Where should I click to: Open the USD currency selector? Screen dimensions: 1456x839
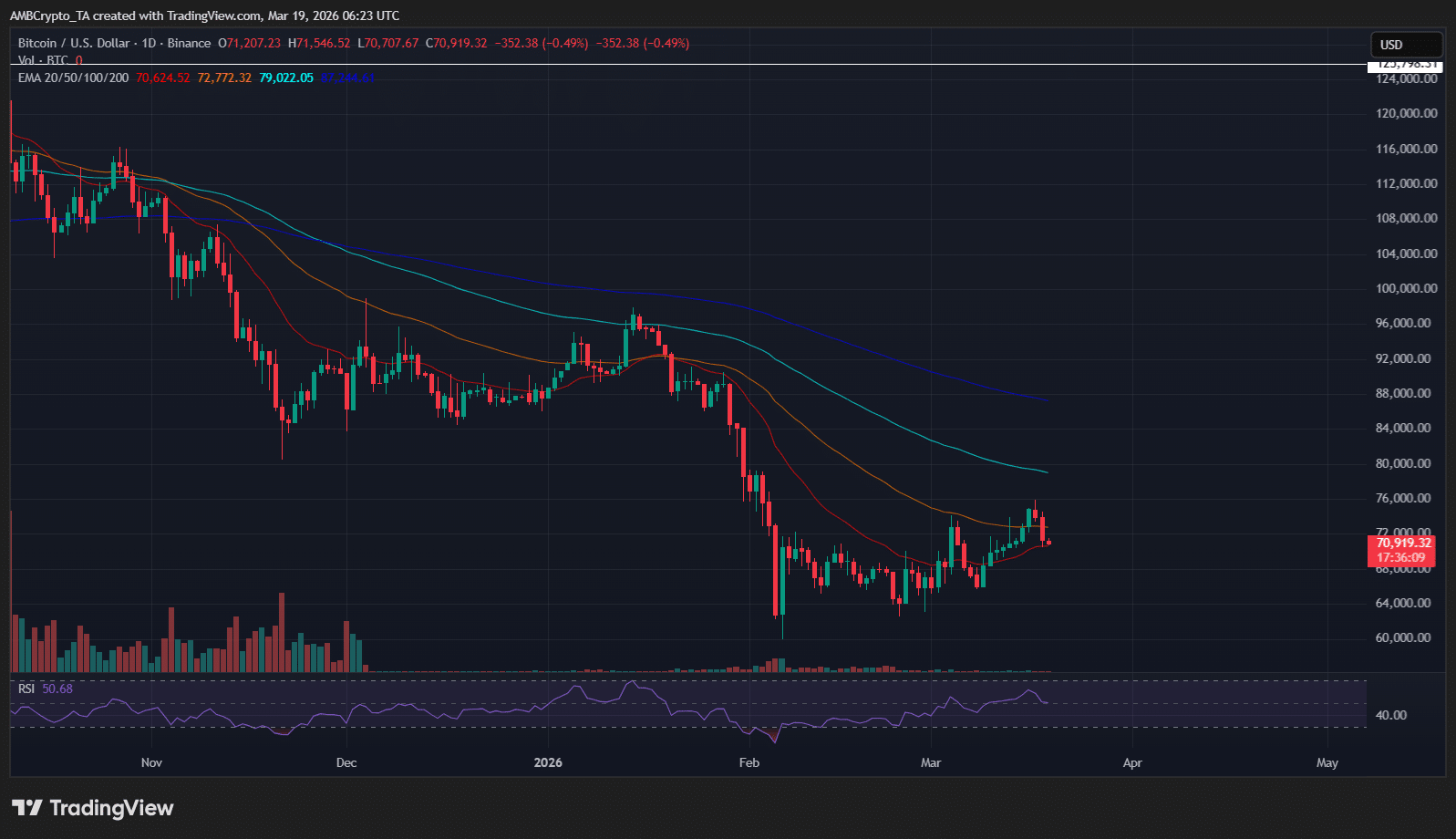pos(1405,45)
